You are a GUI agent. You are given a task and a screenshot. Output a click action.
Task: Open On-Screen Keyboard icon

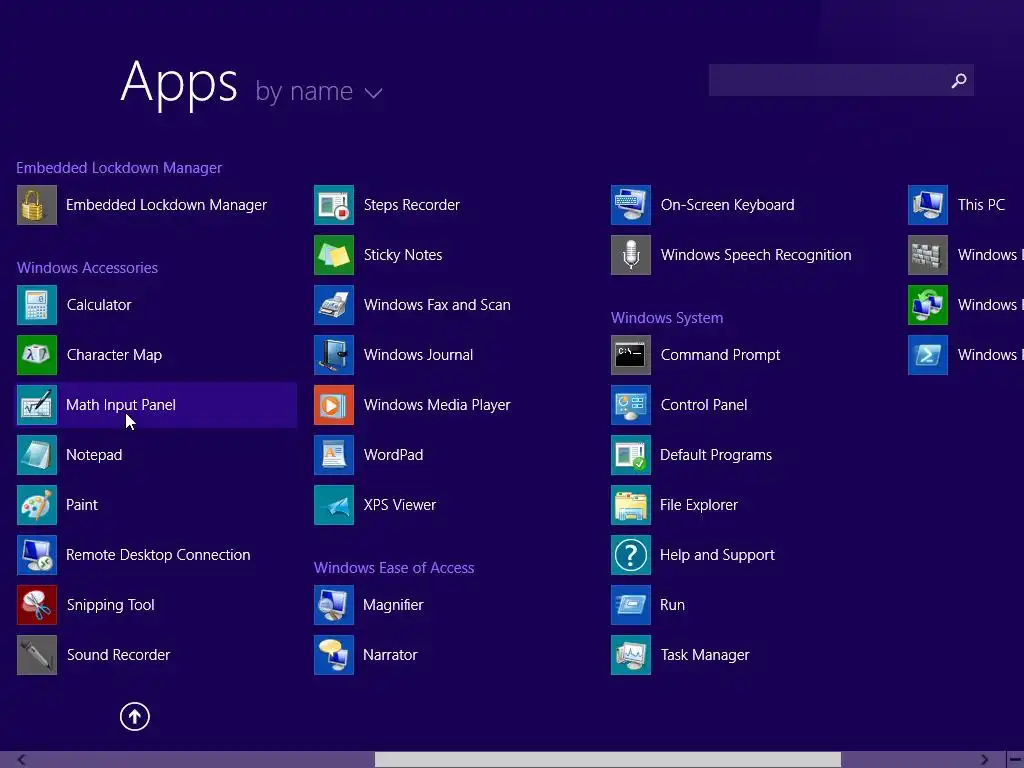(631, 205)
